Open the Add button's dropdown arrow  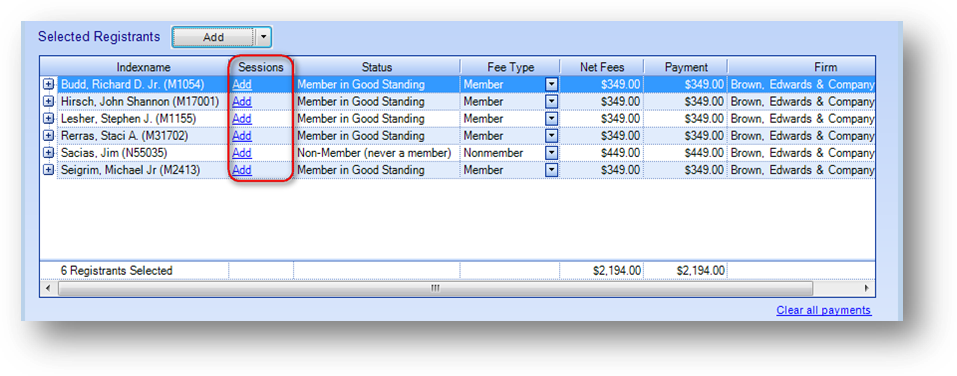263,37
